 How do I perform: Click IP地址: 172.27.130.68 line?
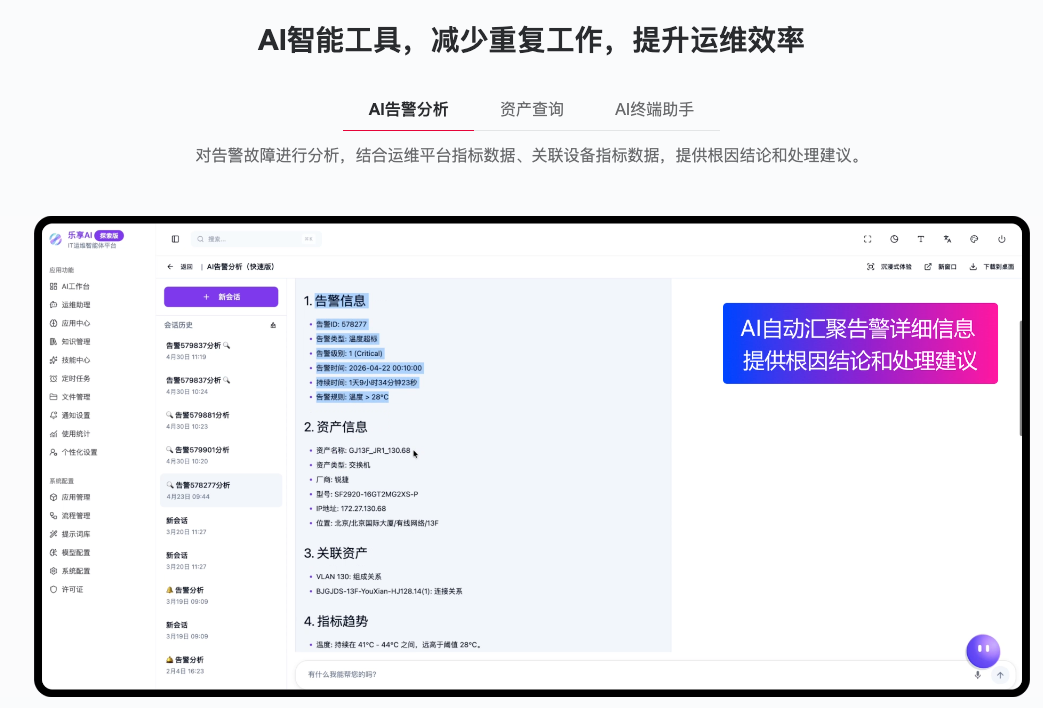(351, 508)
